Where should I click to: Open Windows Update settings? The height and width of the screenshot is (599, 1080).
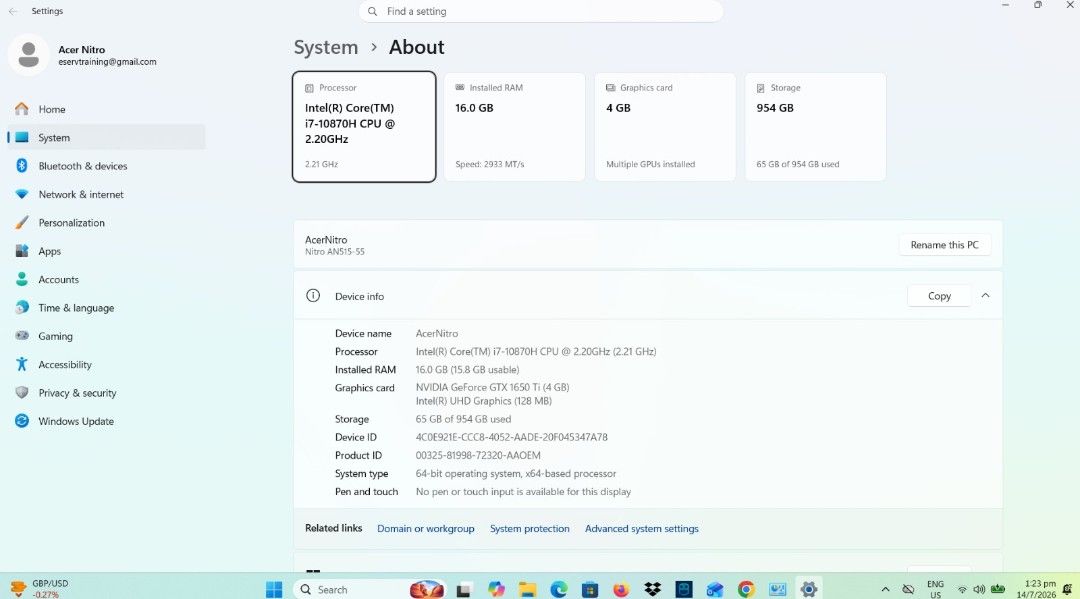(x=107, y=421)
